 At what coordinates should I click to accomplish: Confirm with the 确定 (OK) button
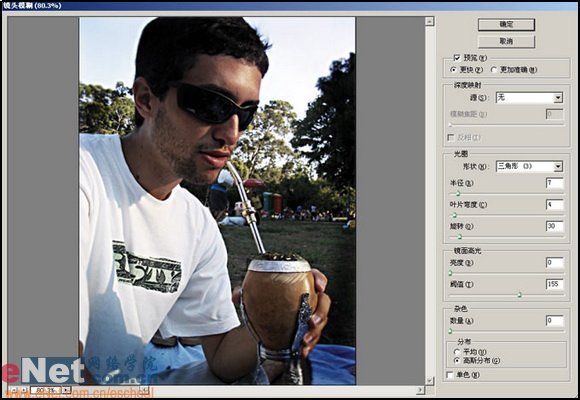tap(506, 25)
